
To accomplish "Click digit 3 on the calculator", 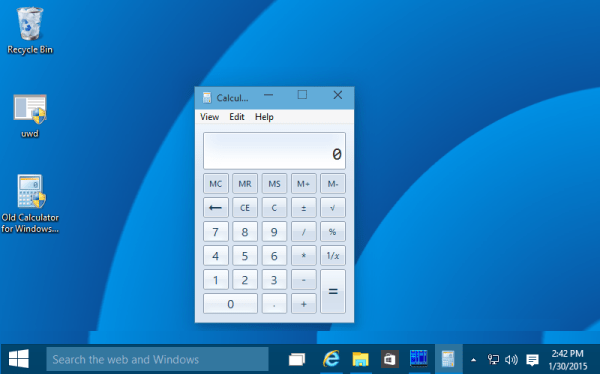I will point(274,280).
